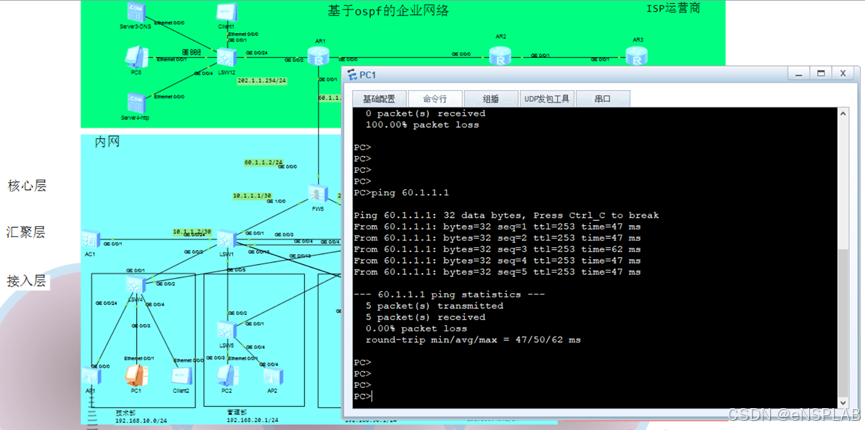The image size is (865, 430).
Task: Click the '100.00% packet loss' line
Action: pyautogui.click(x=423, y=125)
